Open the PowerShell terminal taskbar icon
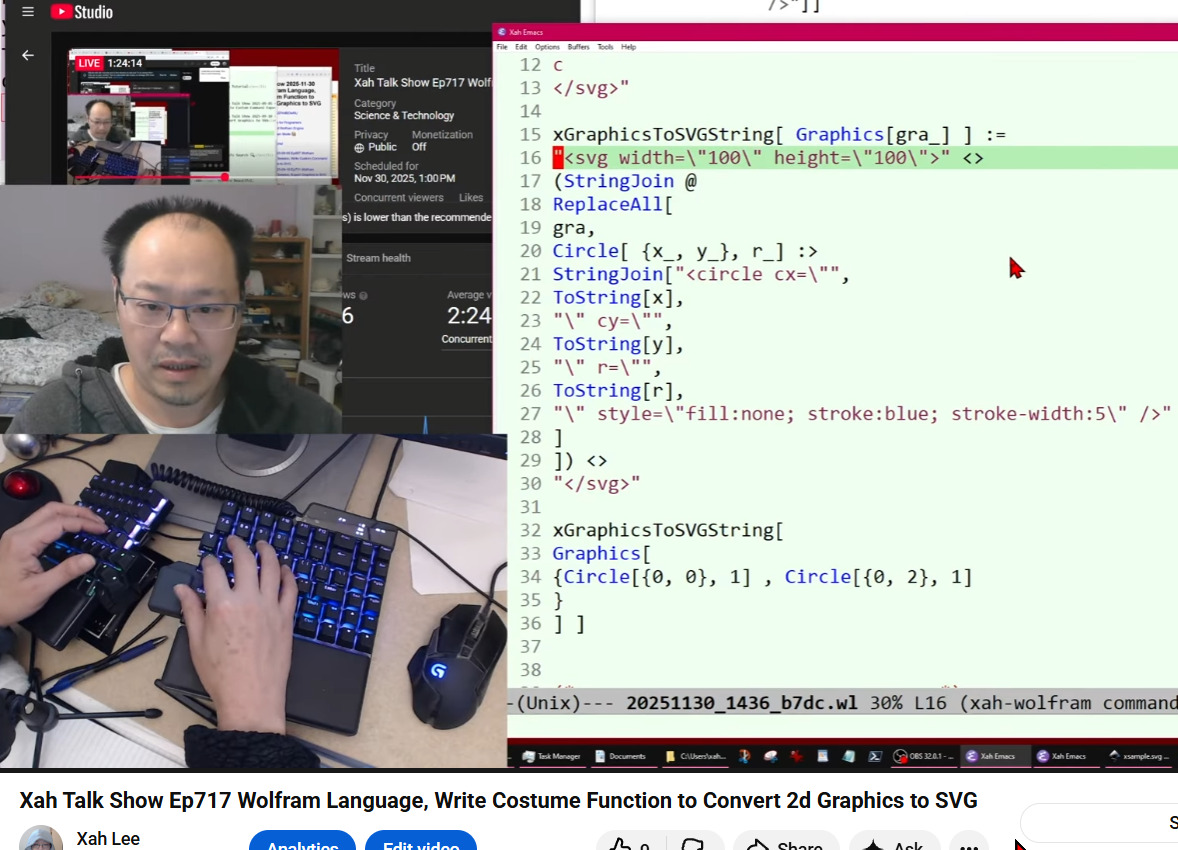The width and height of the screenshot is (1178, 850). click(x=874, y=756)
